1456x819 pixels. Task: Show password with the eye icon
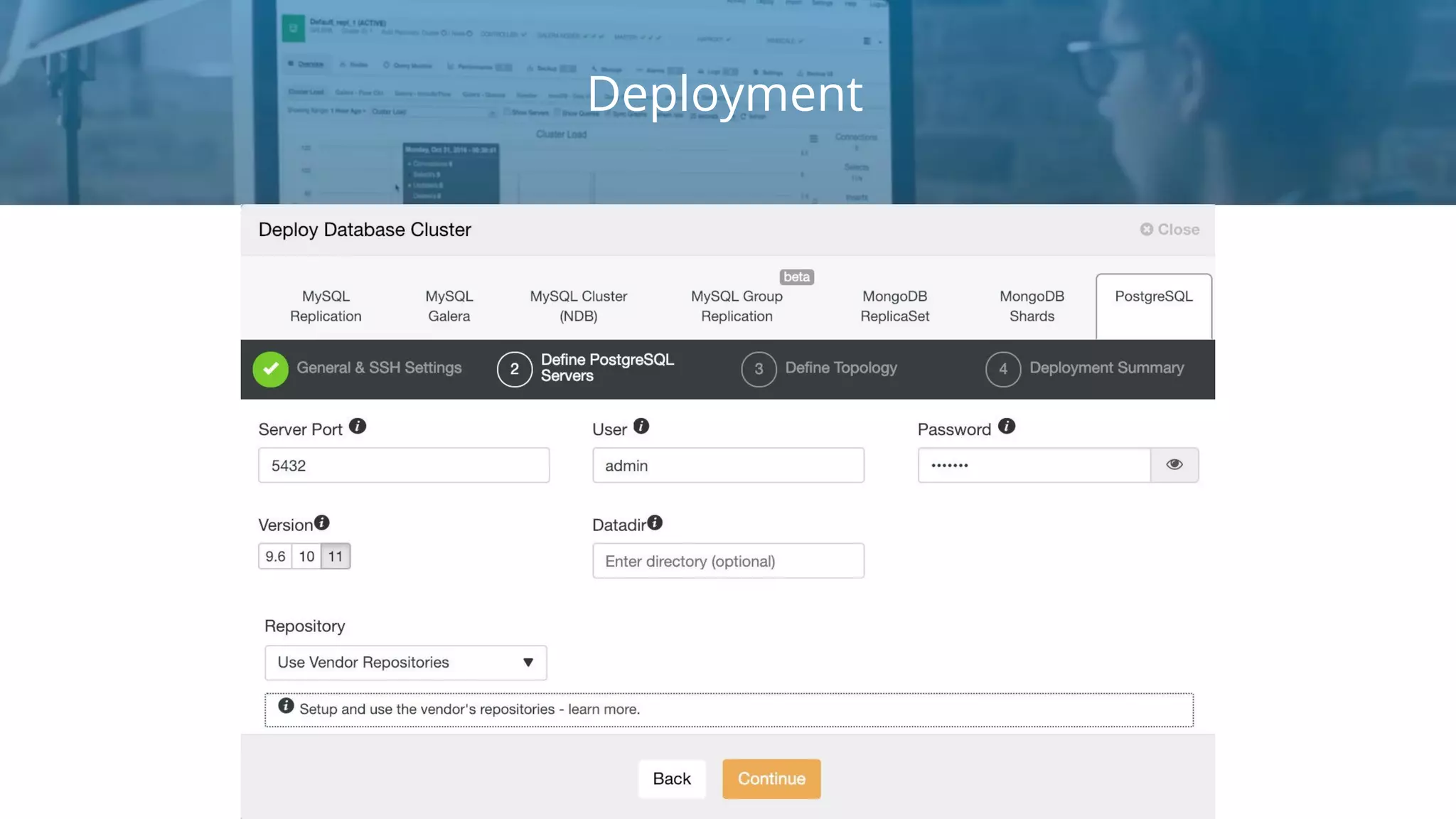(x=1174, y=465)
